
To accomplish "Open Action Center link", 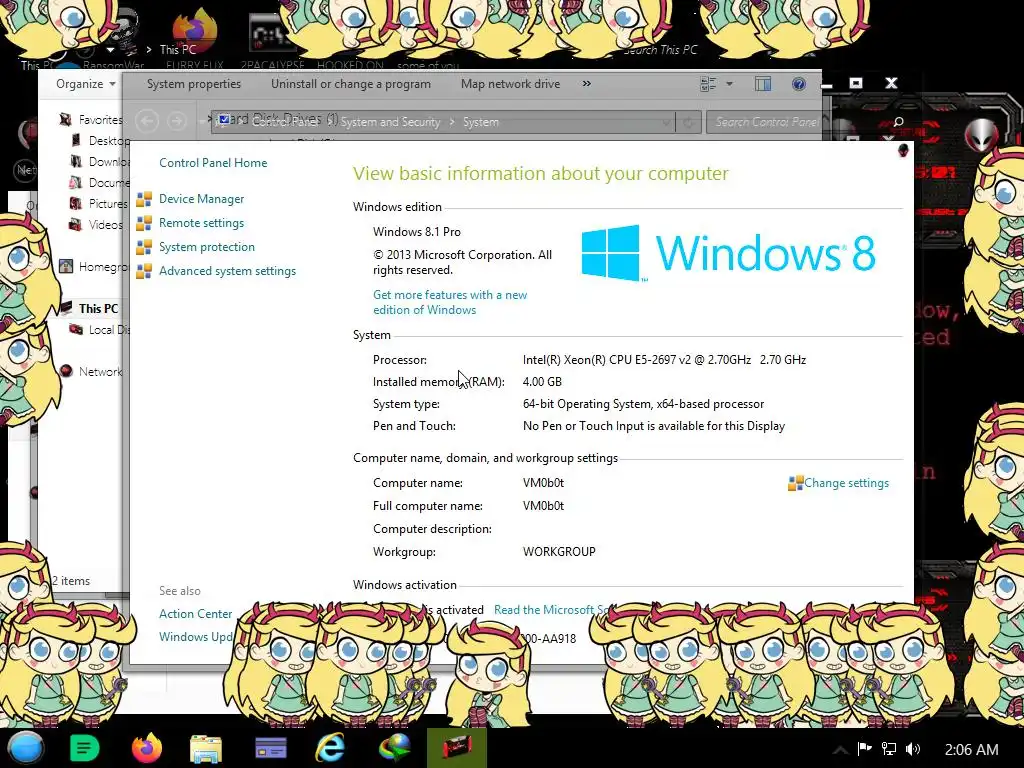I will (x=195, y=614).
